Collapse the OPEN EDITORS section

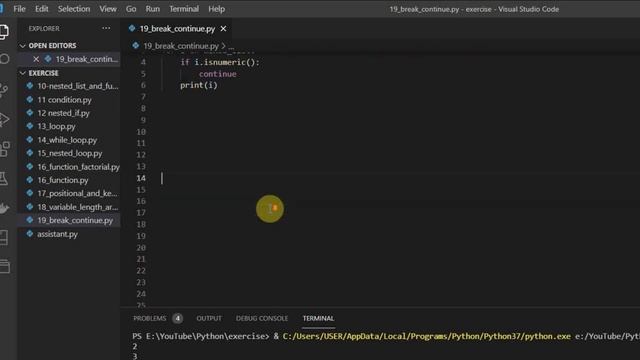(22, 46)
